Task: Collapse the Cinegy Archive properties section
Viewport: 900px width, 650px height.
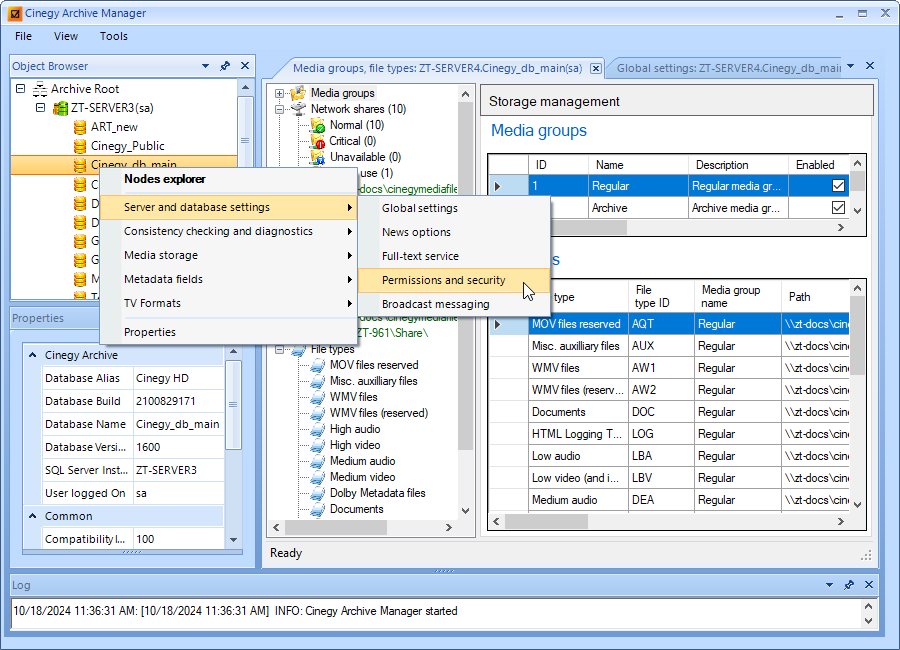Action: (x=33, y=355)
